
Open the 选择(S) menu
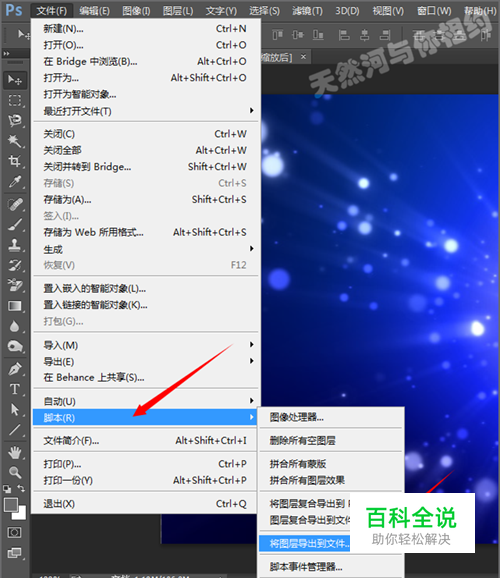264,11
